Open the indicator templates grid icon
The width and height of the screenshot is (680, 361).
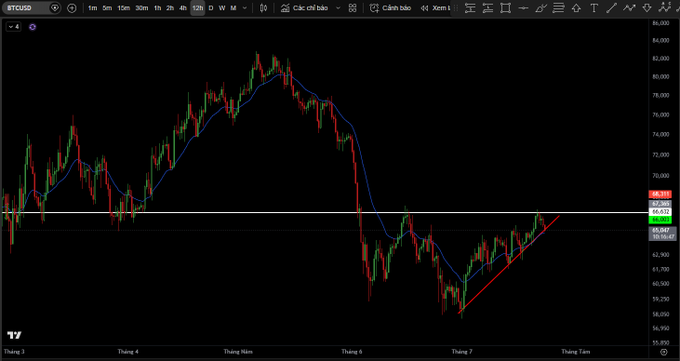pyautogui.click(x=353, y=8)
